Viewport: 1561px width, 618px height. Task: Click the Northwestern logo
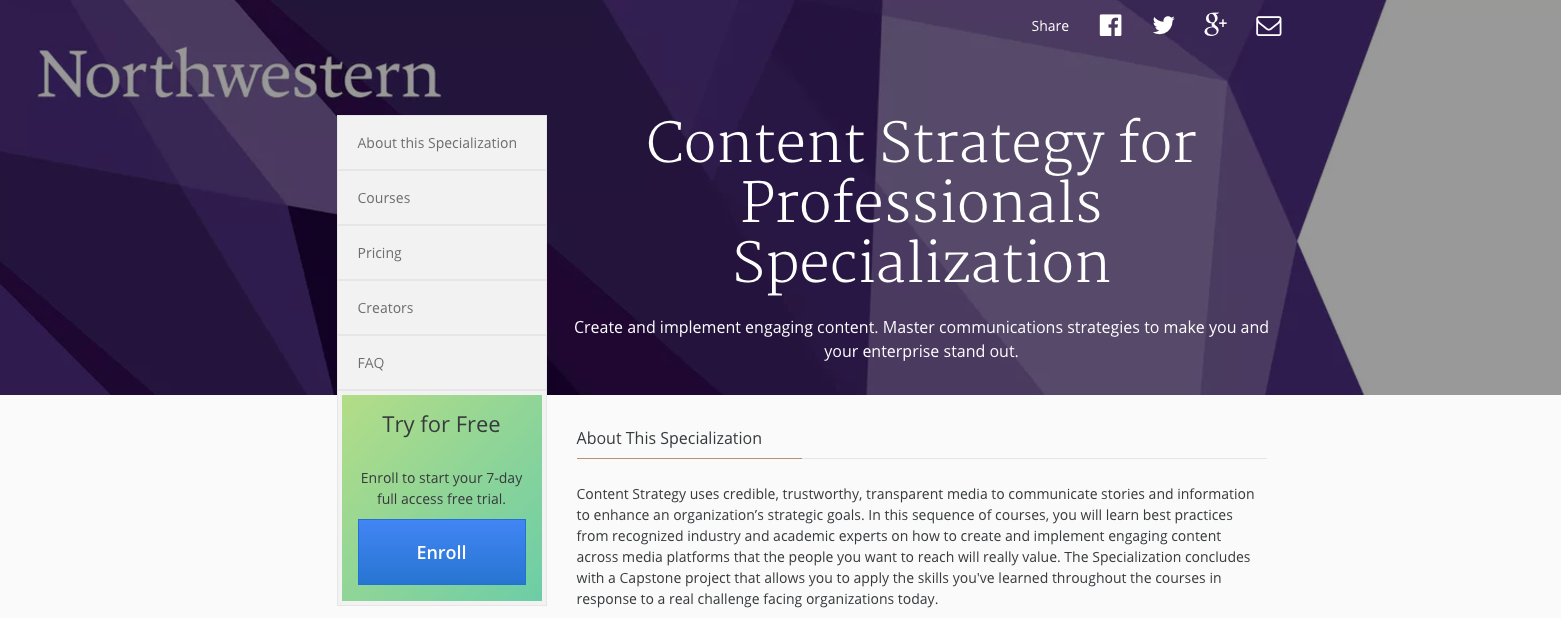pyautogui.click(x=239, y=75)
